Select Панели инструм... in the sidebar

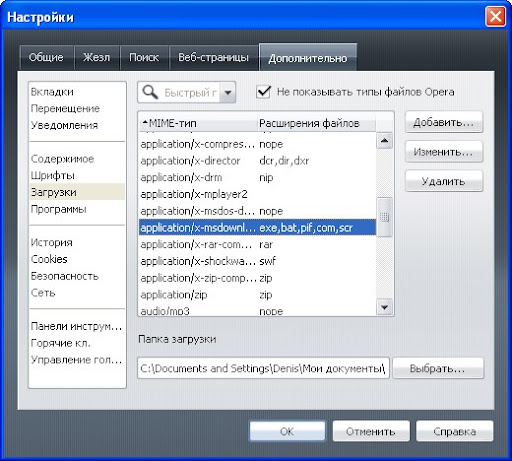pyautogui.click(x=77, y=326)
